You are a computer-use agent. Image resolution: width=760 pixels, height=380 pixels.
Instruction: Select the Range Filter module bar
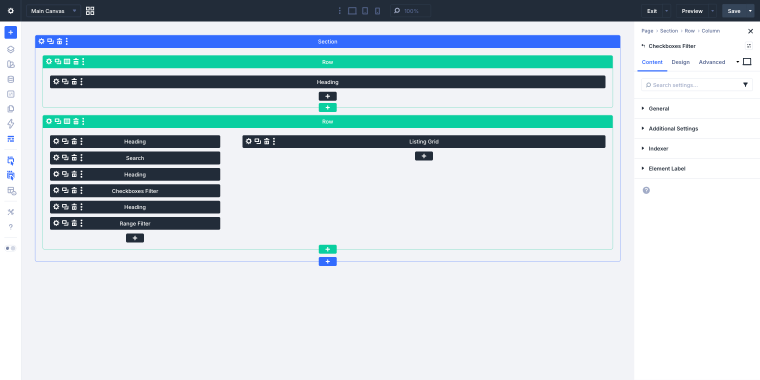(x=135, y=223)
